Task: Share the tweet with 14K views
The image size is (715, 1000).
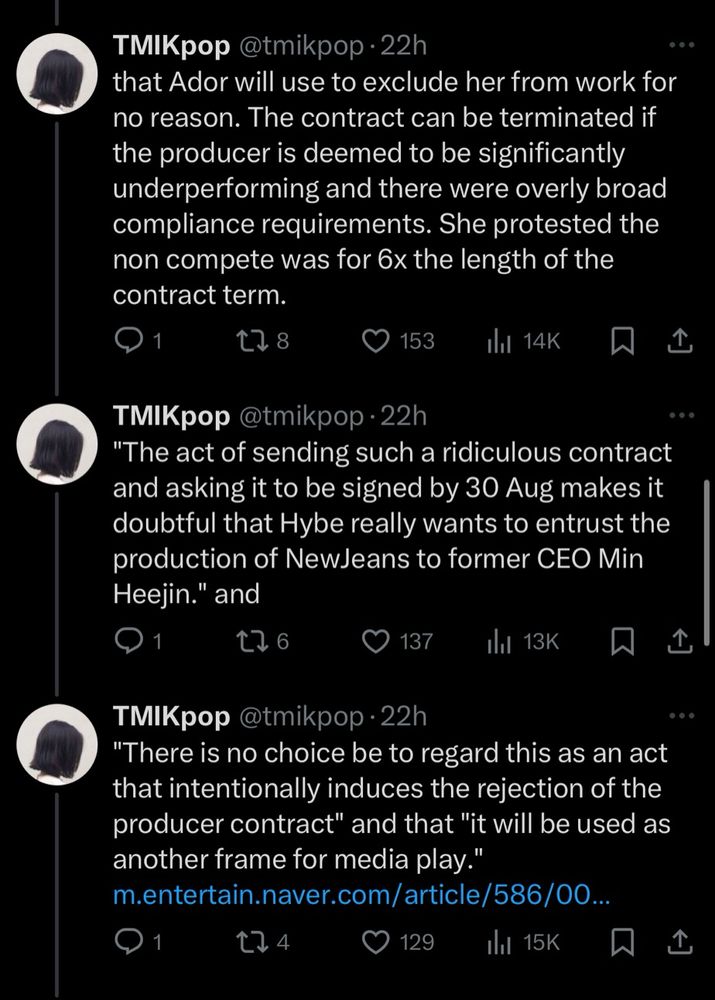Action: coord(680,341)
